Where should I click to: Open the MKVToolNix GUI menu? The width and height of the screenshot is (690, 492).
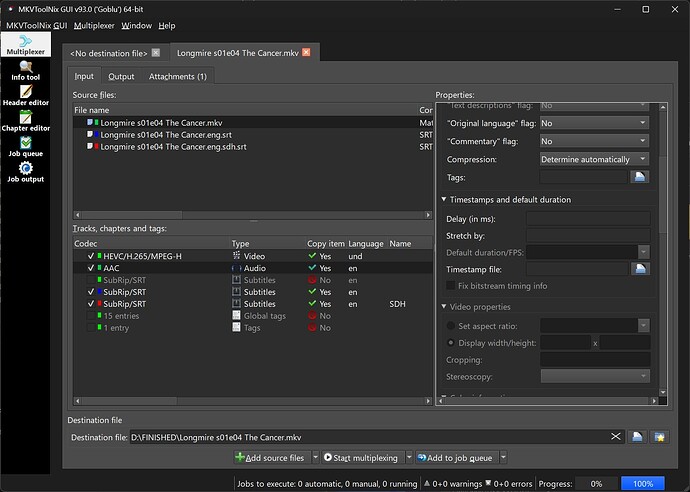point(37,26)
